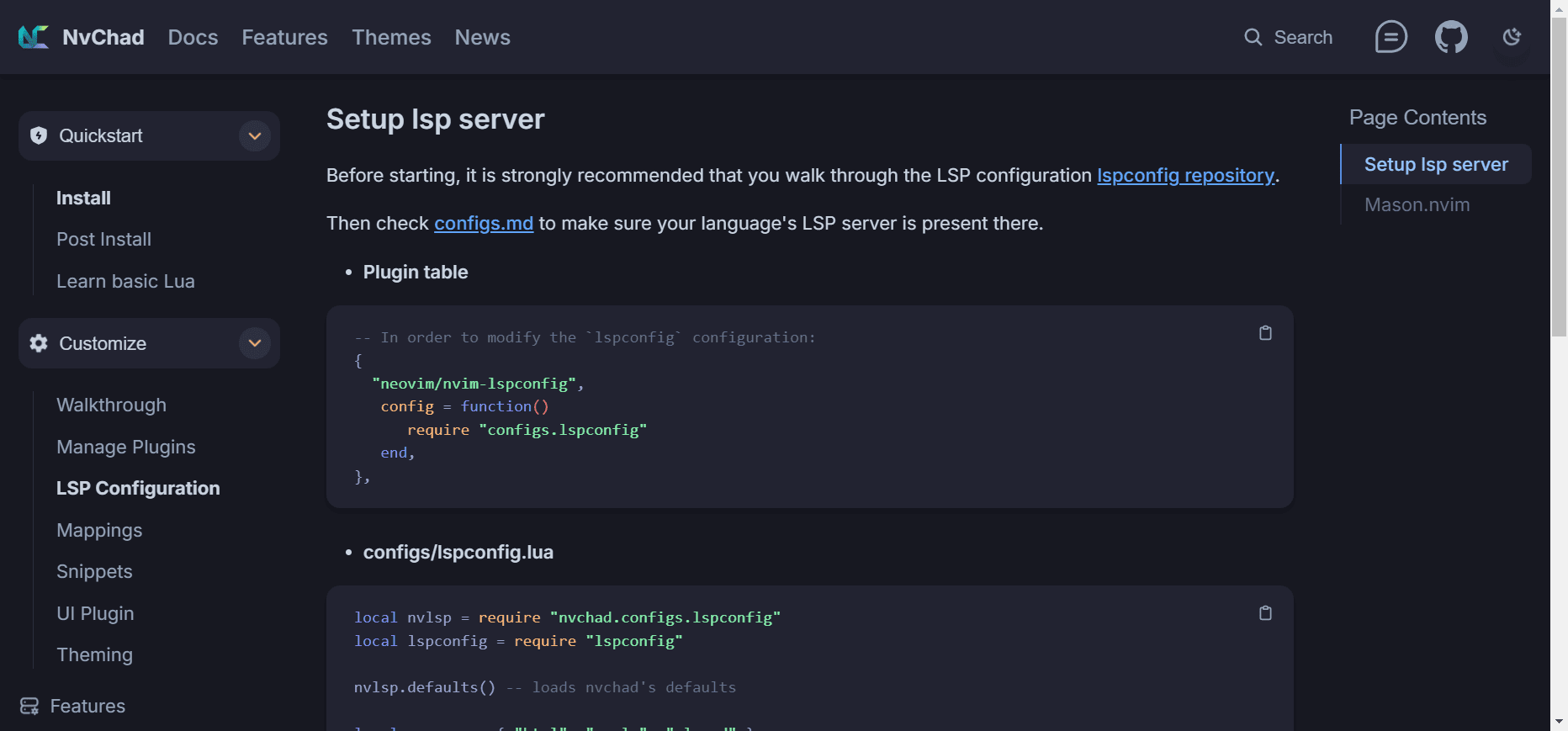Image resolution: width=1568 pixels, height=731 pixels.
Task: Copy the configs/lspconfig.lua code block
Action: [x=1265, y=613]
